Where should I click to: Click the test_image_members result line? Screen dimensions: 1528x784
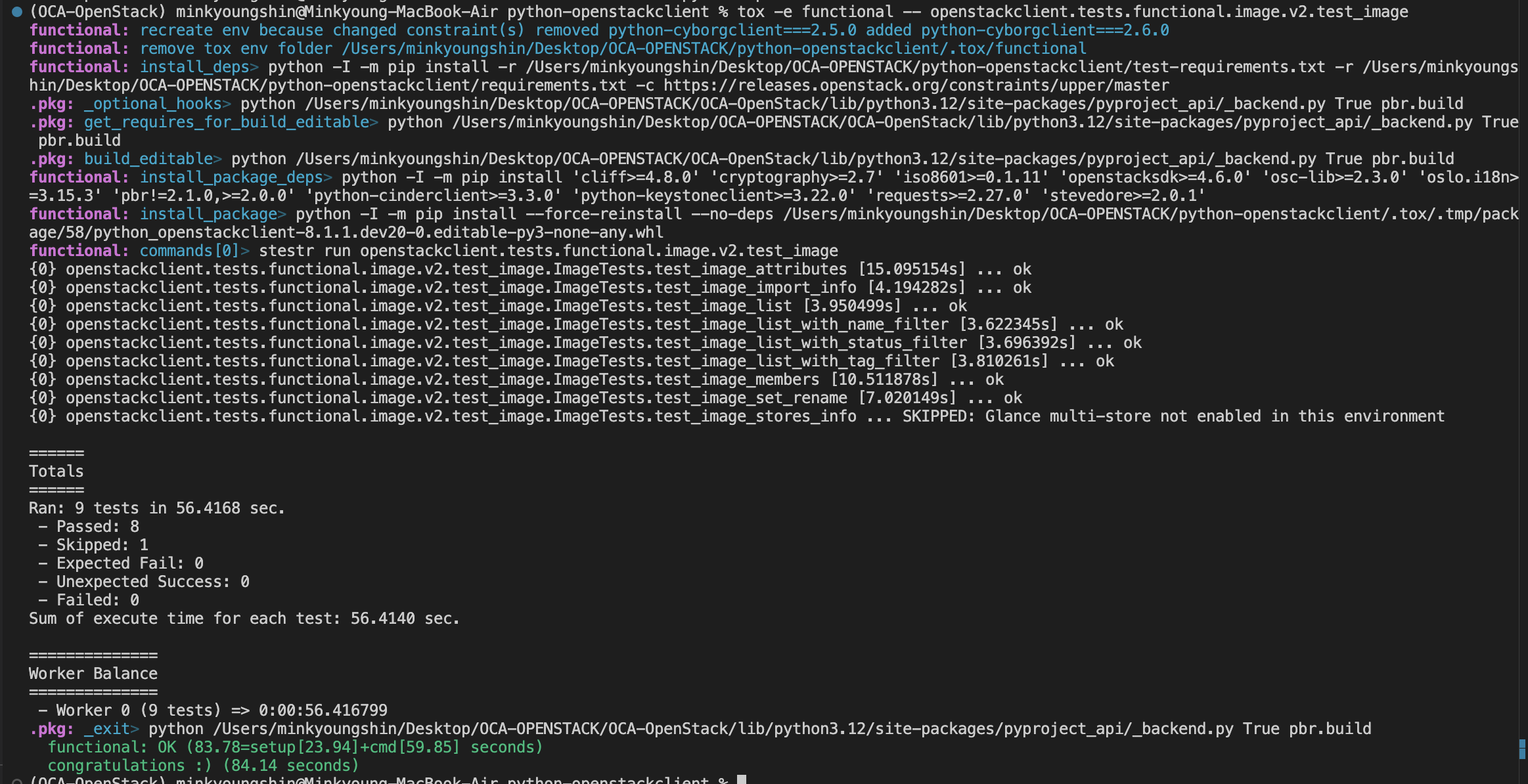pyautogui.click(x=516, y=380)
